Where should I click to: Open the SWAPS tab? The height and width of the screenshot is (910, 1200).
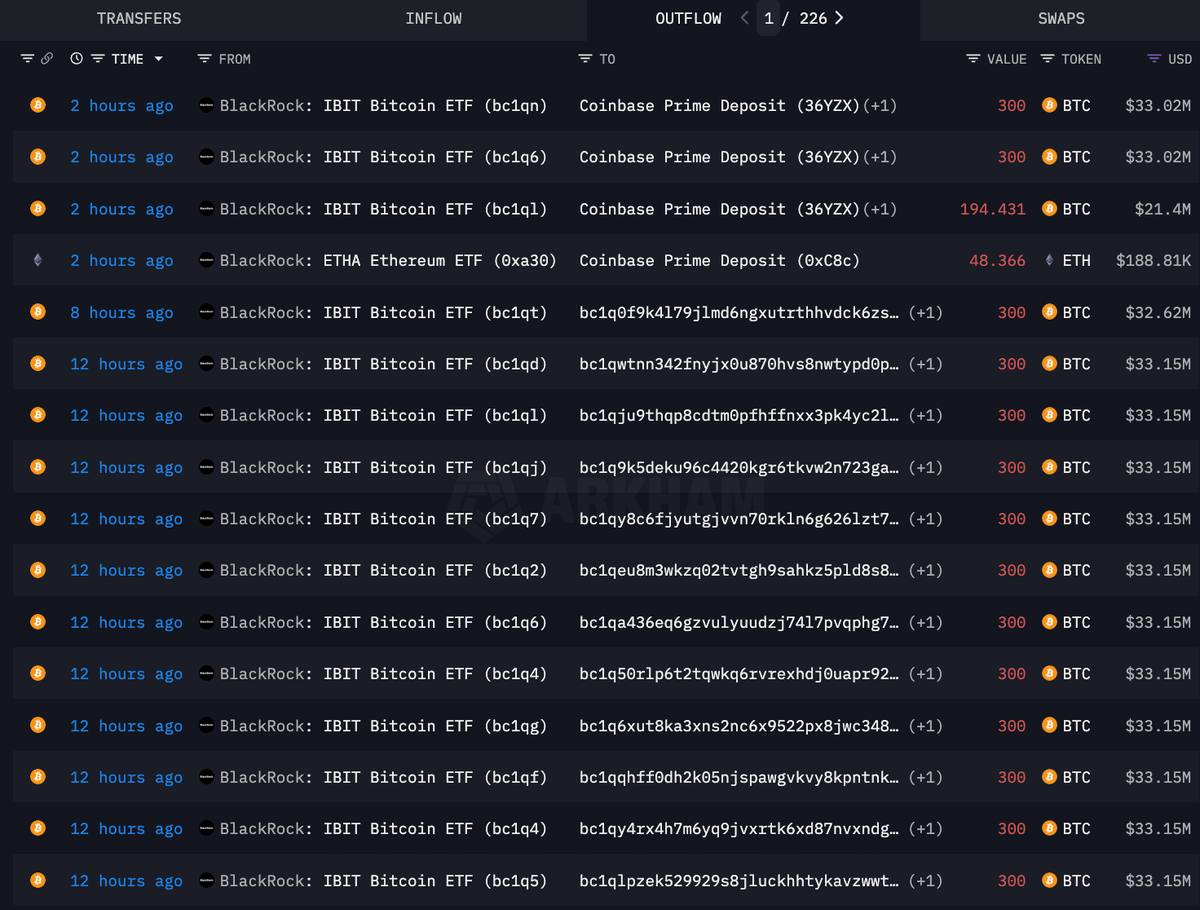click(x=1060, y=18)
